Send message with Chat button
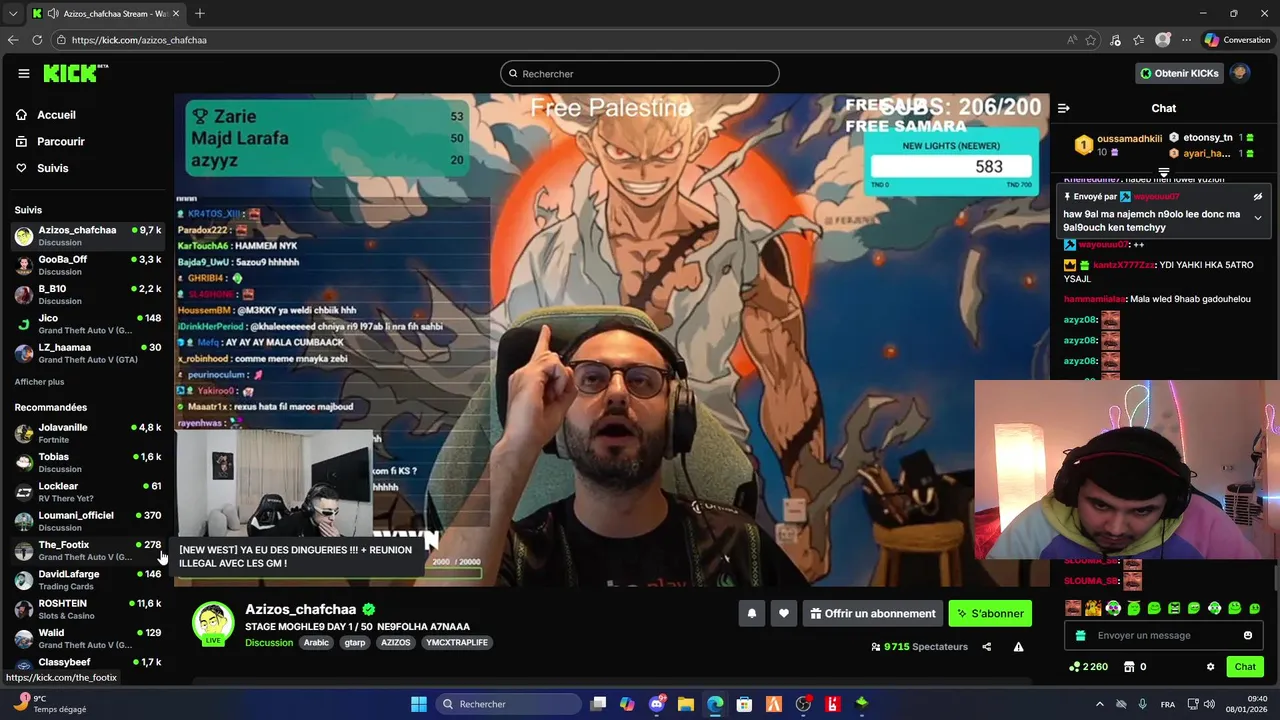1280x720 pixels. tap(1245, 667)
